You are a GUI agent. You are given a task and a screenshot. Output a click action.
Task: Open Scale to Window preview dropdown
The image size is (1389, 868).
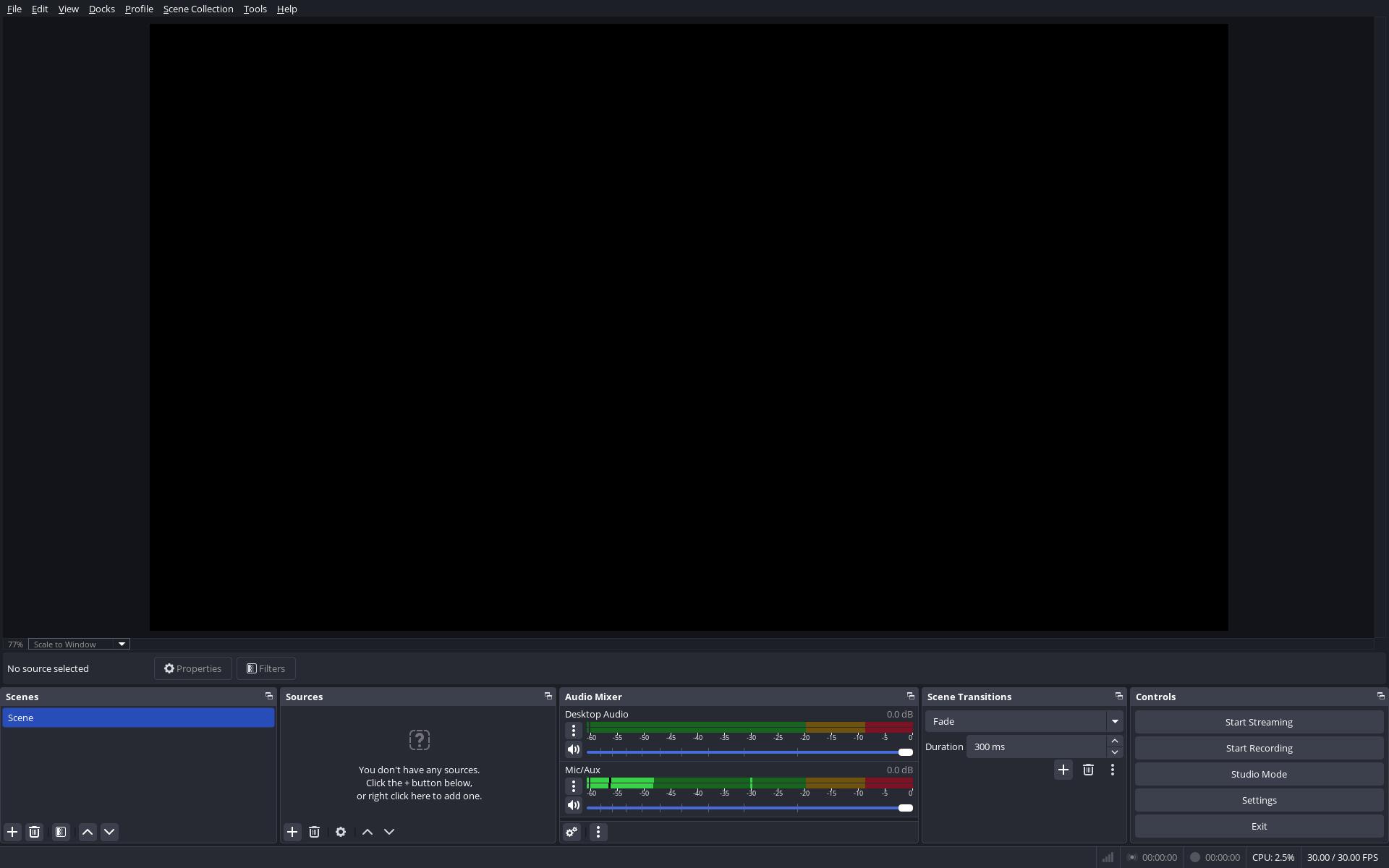79,644
